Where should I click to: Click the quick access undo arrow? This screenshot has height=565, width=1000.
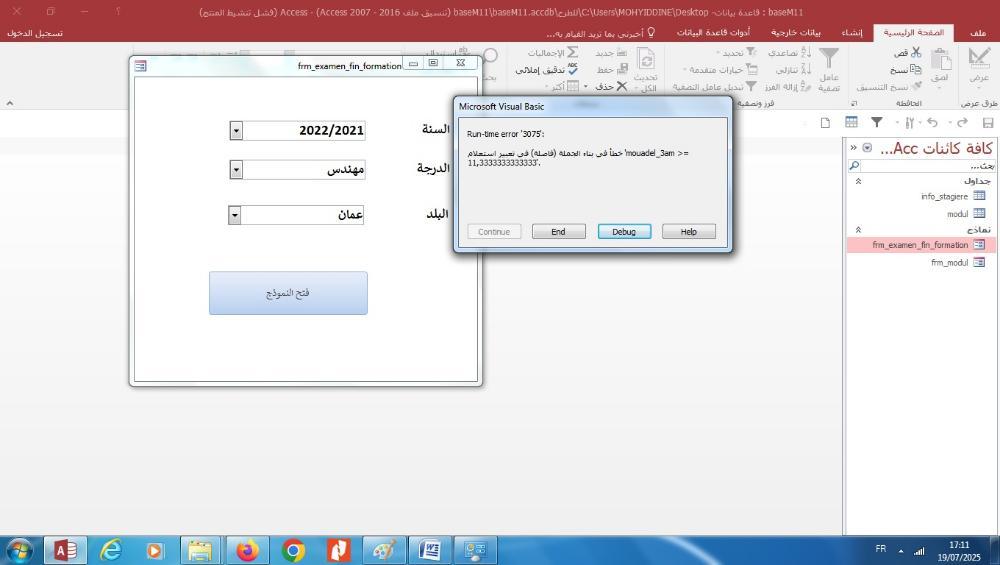[x=932, y=122]
